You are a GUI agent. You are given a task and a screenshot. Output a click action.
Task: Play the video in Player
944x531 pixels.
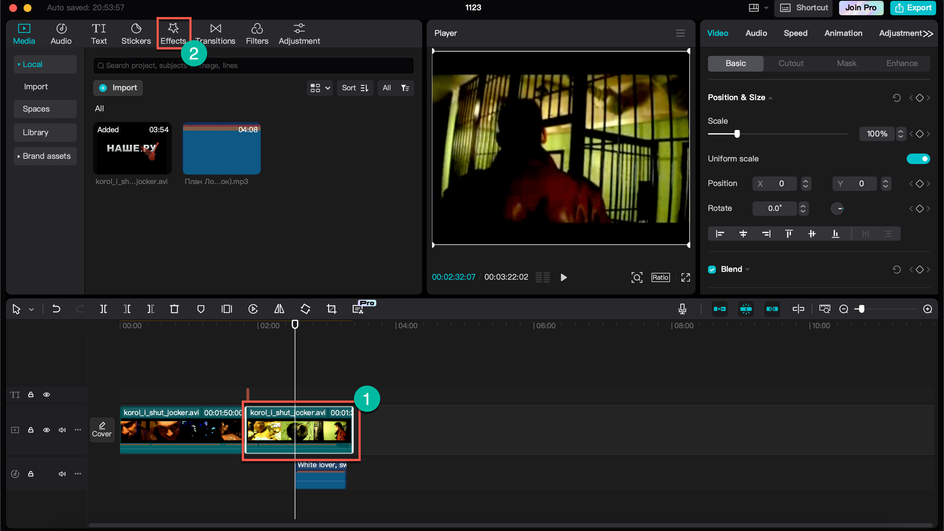click(564, 278)
